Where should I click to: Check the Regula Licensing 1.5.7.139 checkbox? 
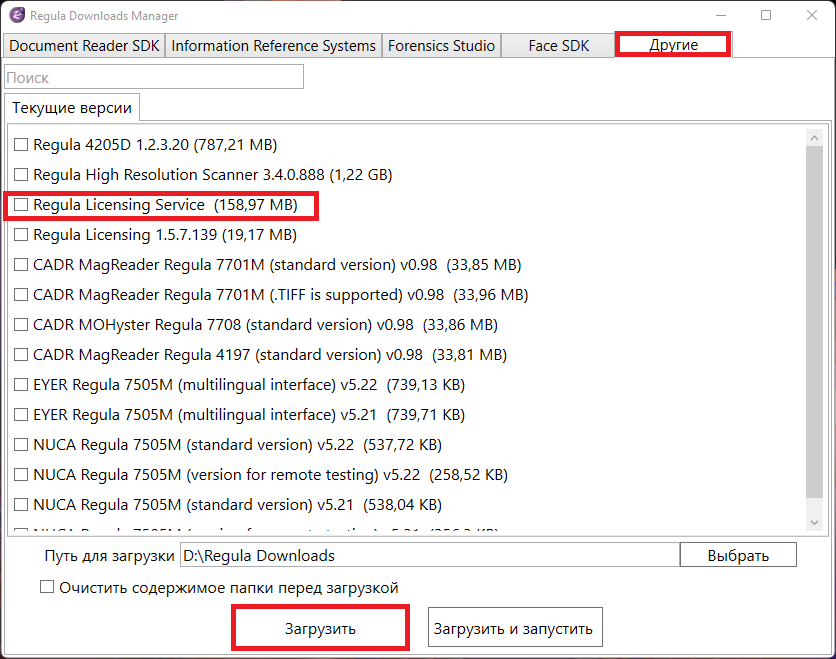(21, 235)
